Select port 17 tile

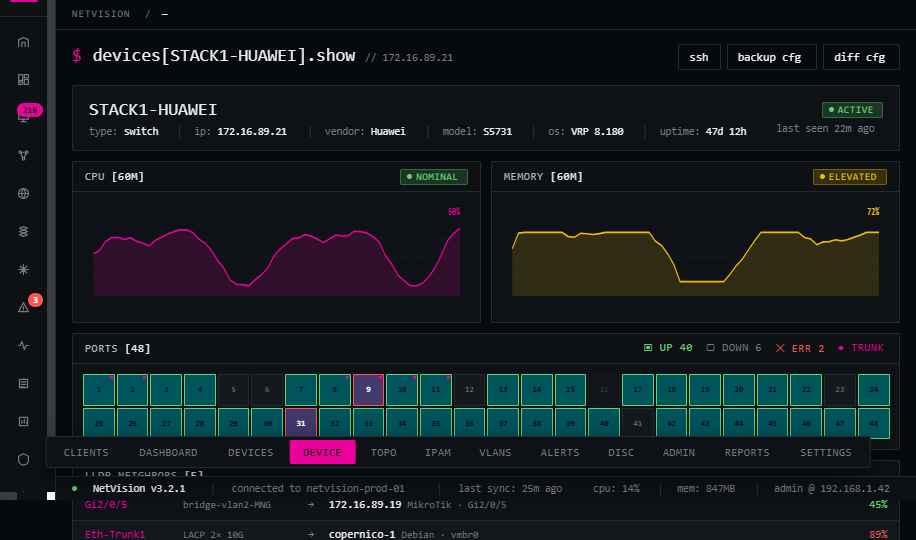638,390
